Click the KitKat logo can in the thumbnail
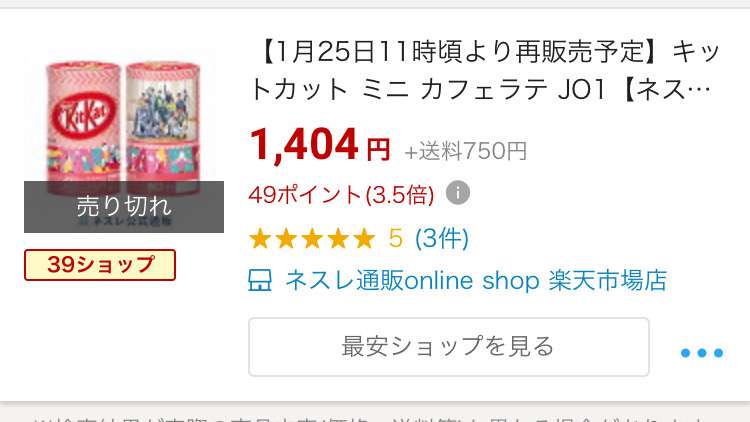750x422 pixels. pos(83,127)
